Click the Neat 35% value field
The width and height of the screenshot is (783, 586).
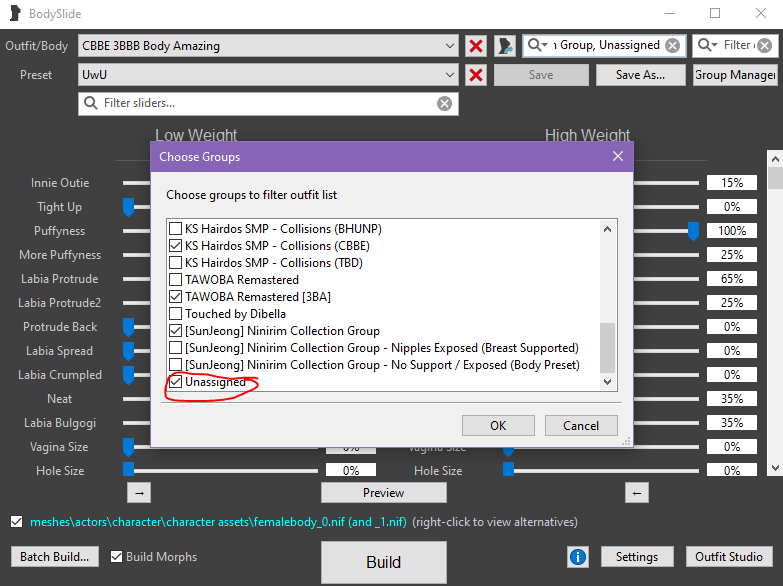[x=732, y=399]
